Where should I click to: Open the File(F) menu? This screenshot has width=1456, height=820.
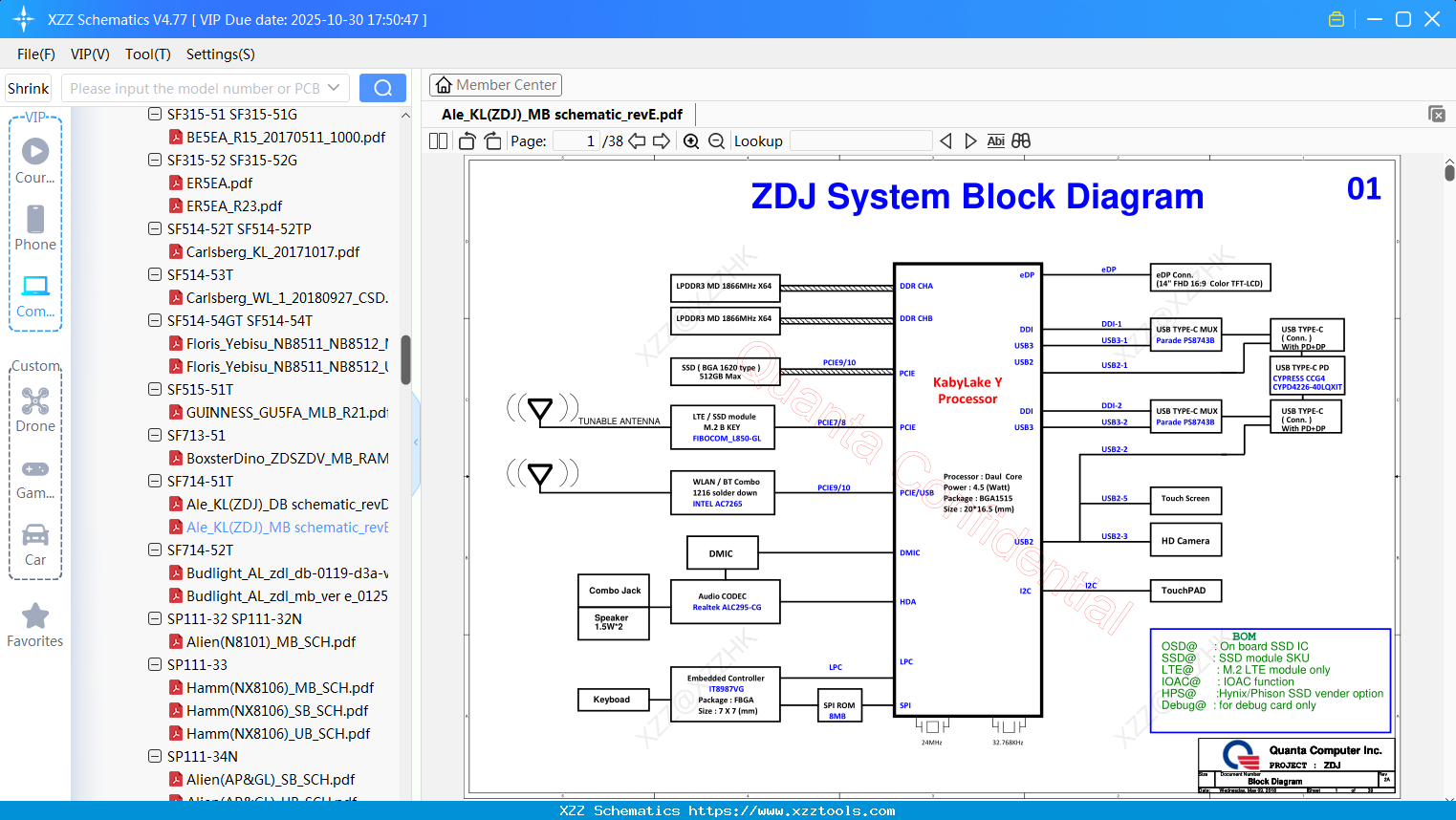36,54
